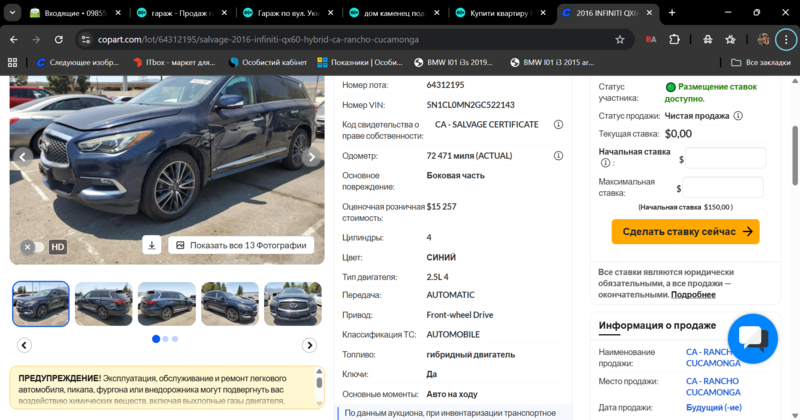This screenshot has height=420, width=800.
Task: Switch to the Гараж по вул. tab
Action: tap(288, 13)
